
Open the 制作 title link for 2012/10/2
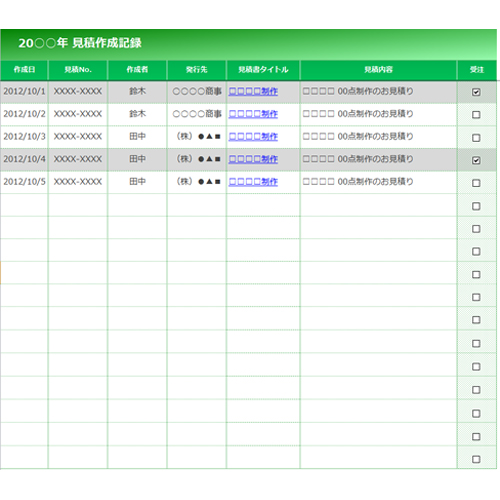pyautogui.click(x=253, y=114)
